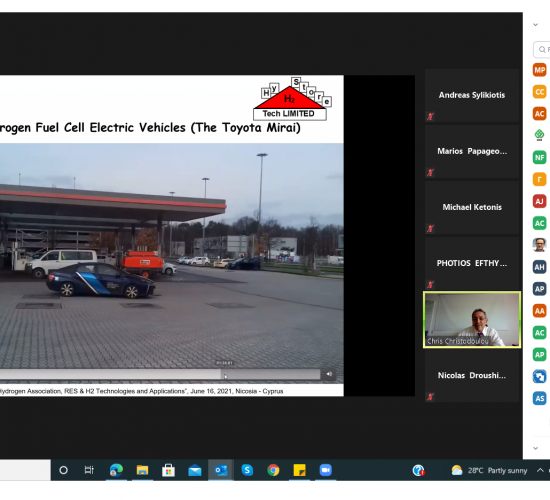The width and height of the screenshot is (550, 500).
Task: Select the AJ participant avatar
Action: (539, 201)
